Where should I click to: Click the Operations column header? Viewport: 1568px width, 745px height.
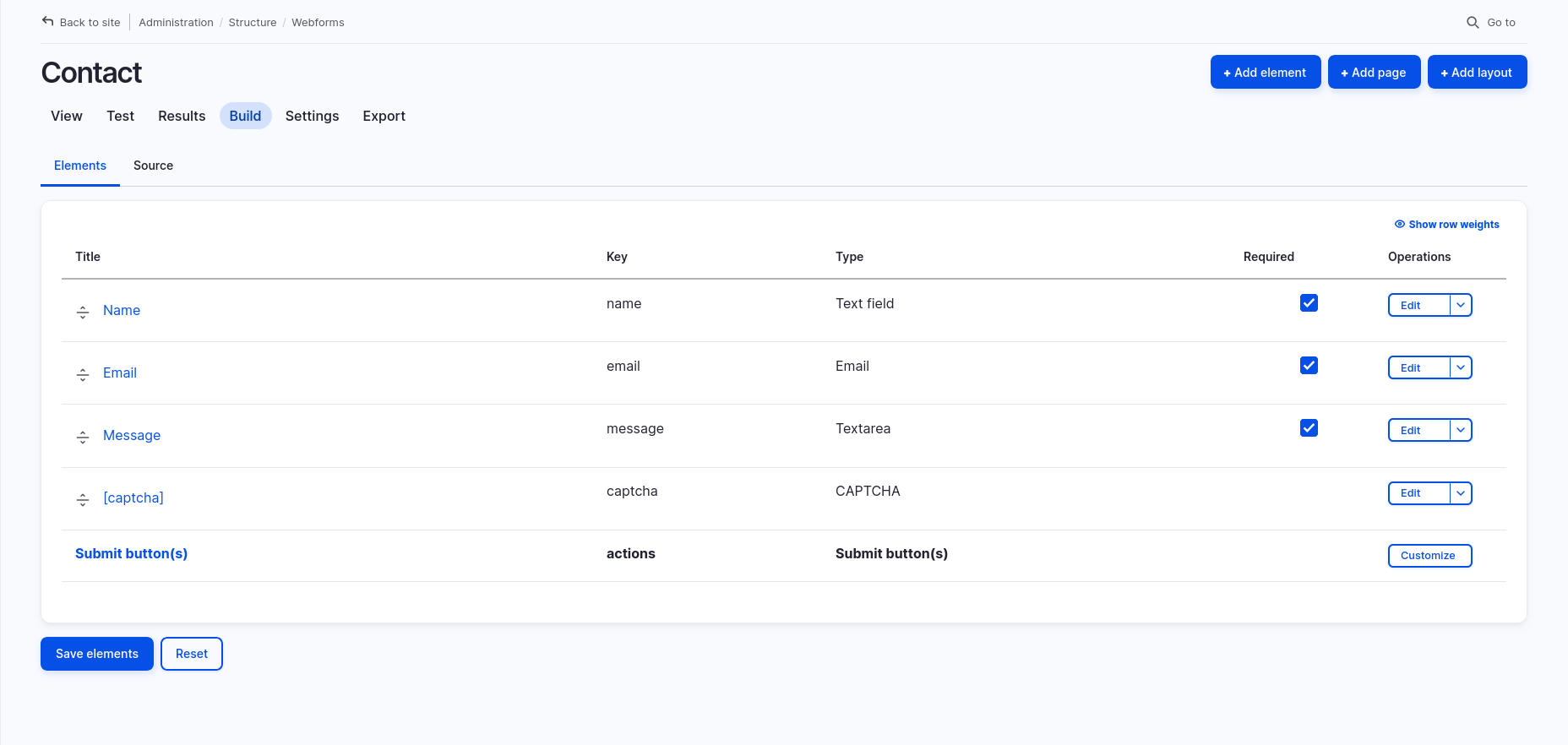pos(1419,257)
